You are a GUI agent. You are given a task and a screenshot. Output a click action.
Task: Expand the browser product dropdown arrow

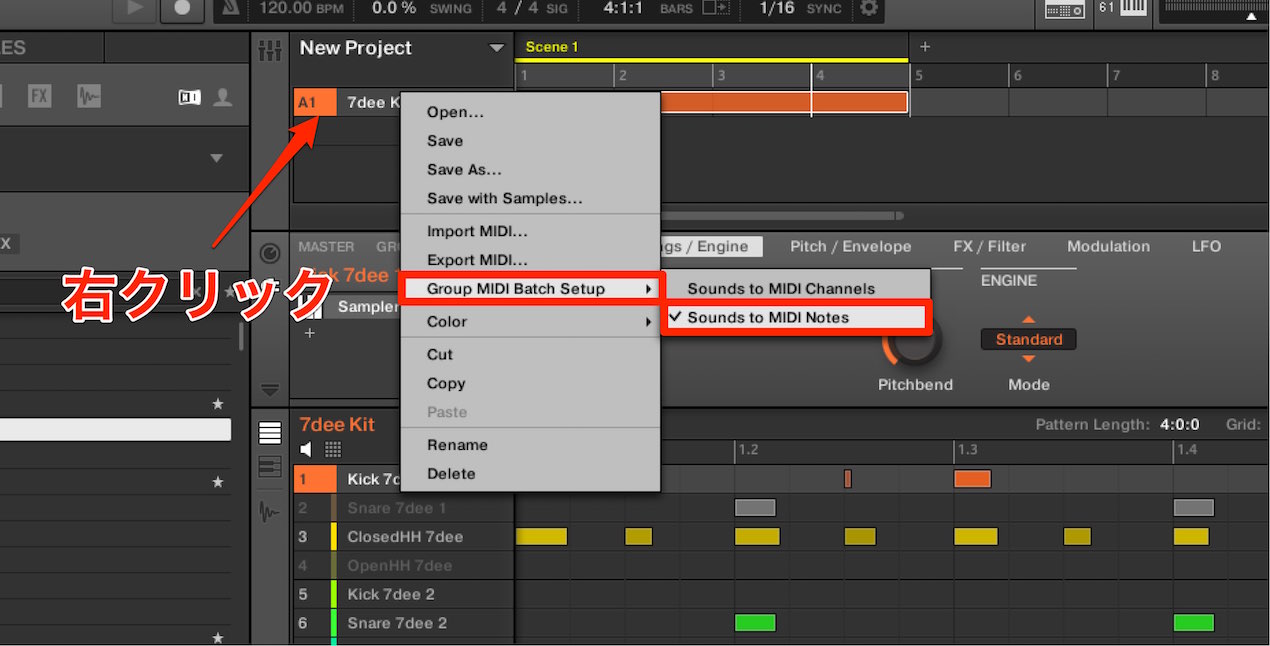pos(216,158)
